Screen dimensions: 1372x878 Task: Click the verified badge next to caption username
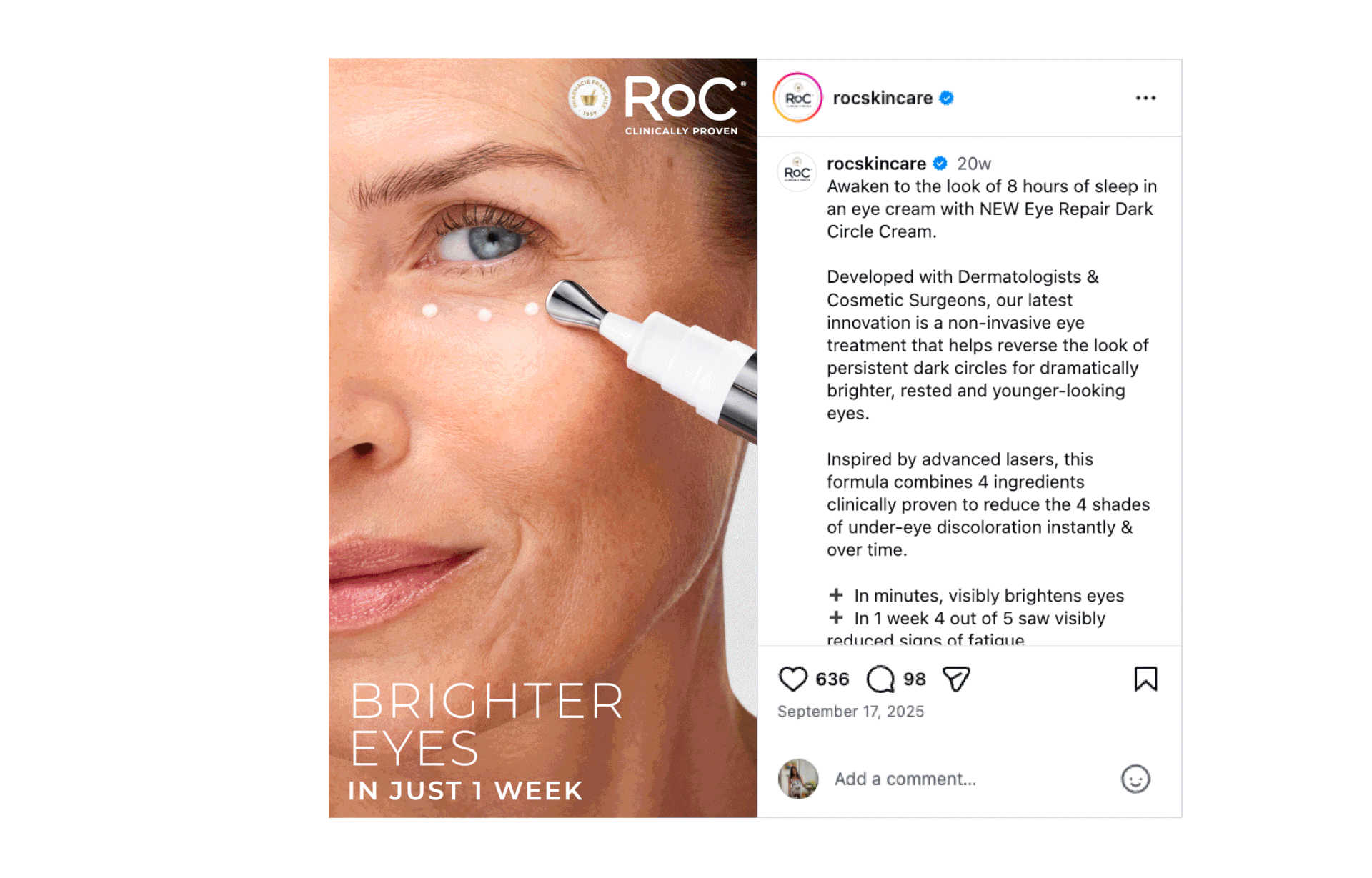940,164
